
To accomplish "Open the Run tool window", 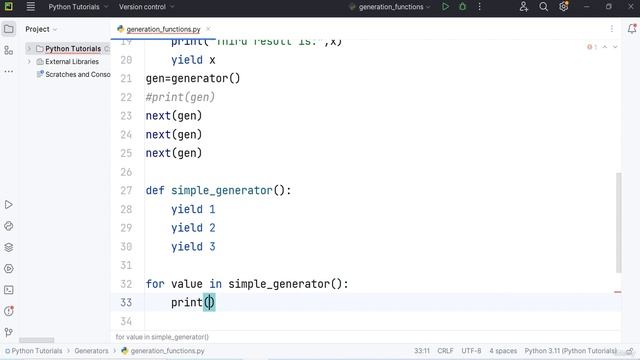I will click(9, 204).
